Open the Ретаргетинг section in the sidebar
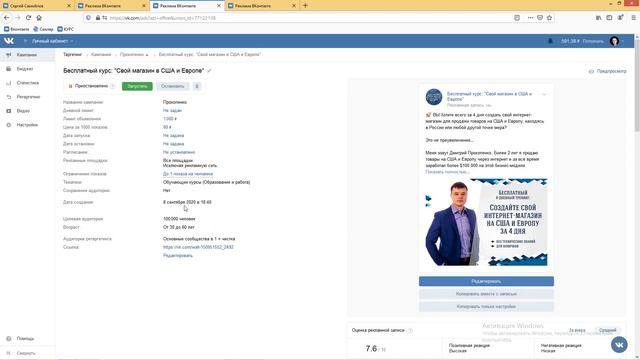This screenshot has width=640, height=360. pyautogui.click(x=27, y=97)
